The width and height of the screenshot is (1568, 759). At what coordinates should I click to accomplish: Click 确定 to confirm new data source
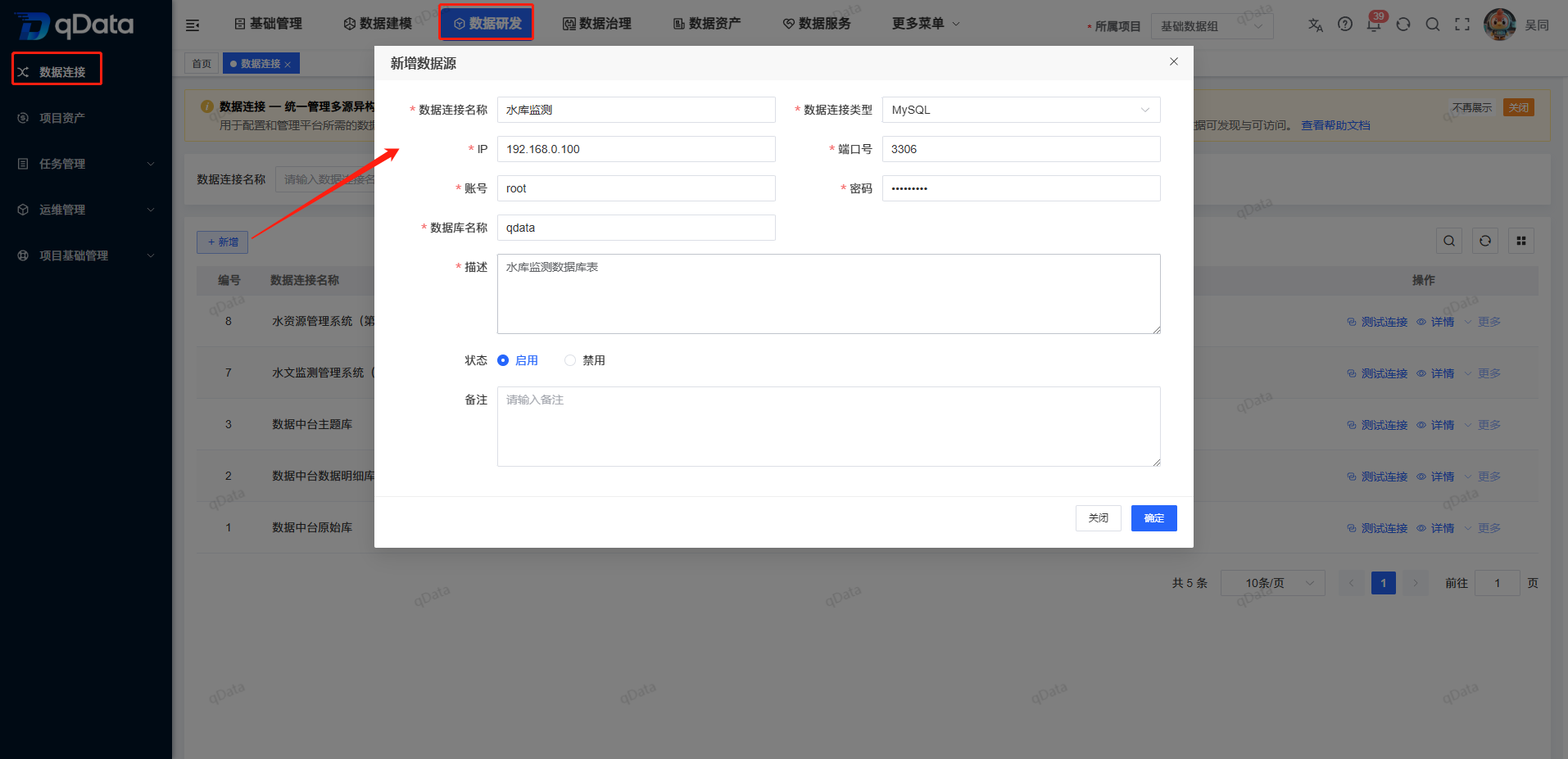point(1153,518)
